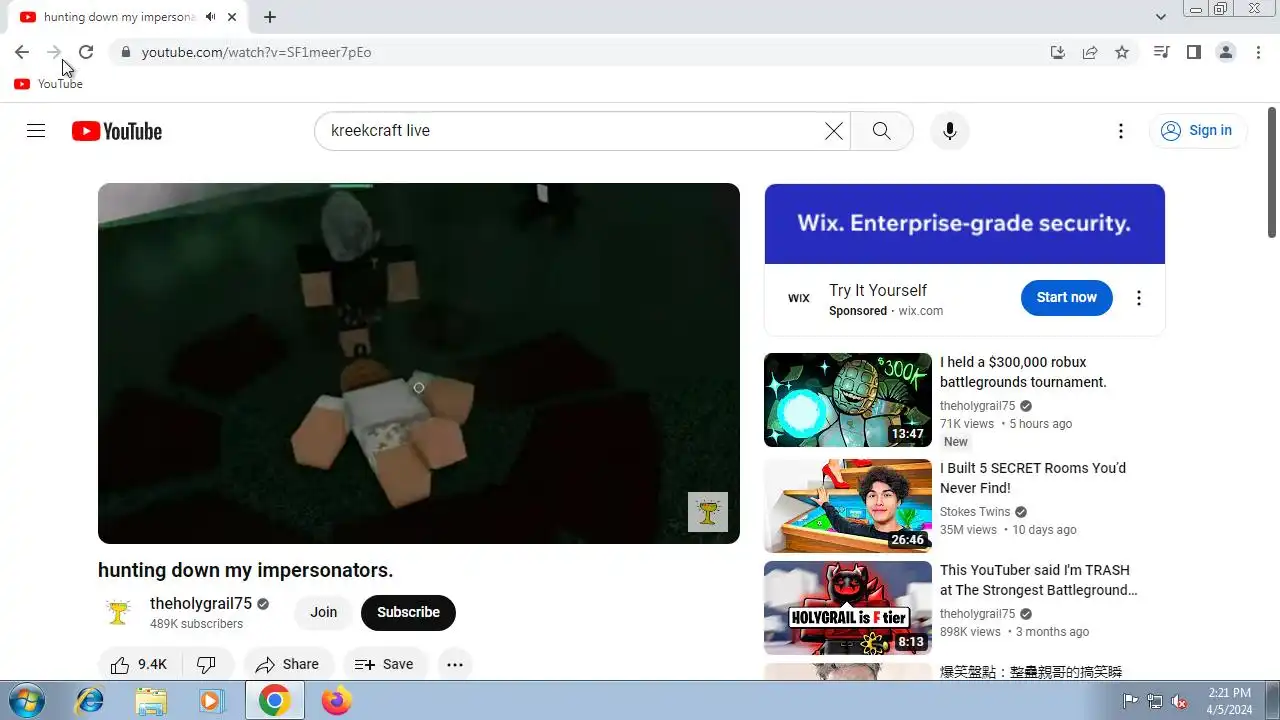Bookmark this page with the star
This screenshot has height=720, width=1280.
pos(1122,52)
